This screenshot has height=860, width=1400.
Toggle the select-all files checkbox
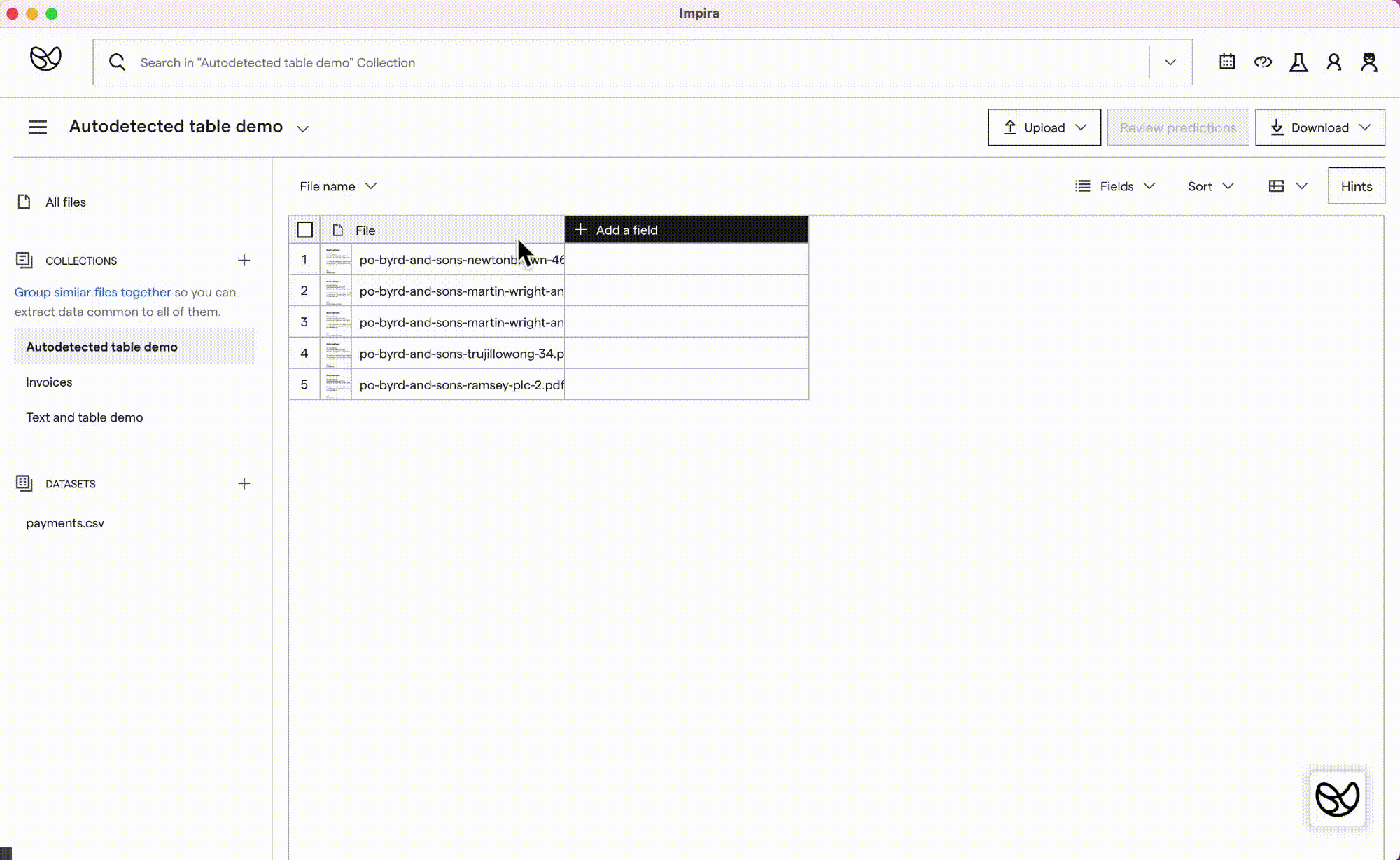tap(304, 230)
